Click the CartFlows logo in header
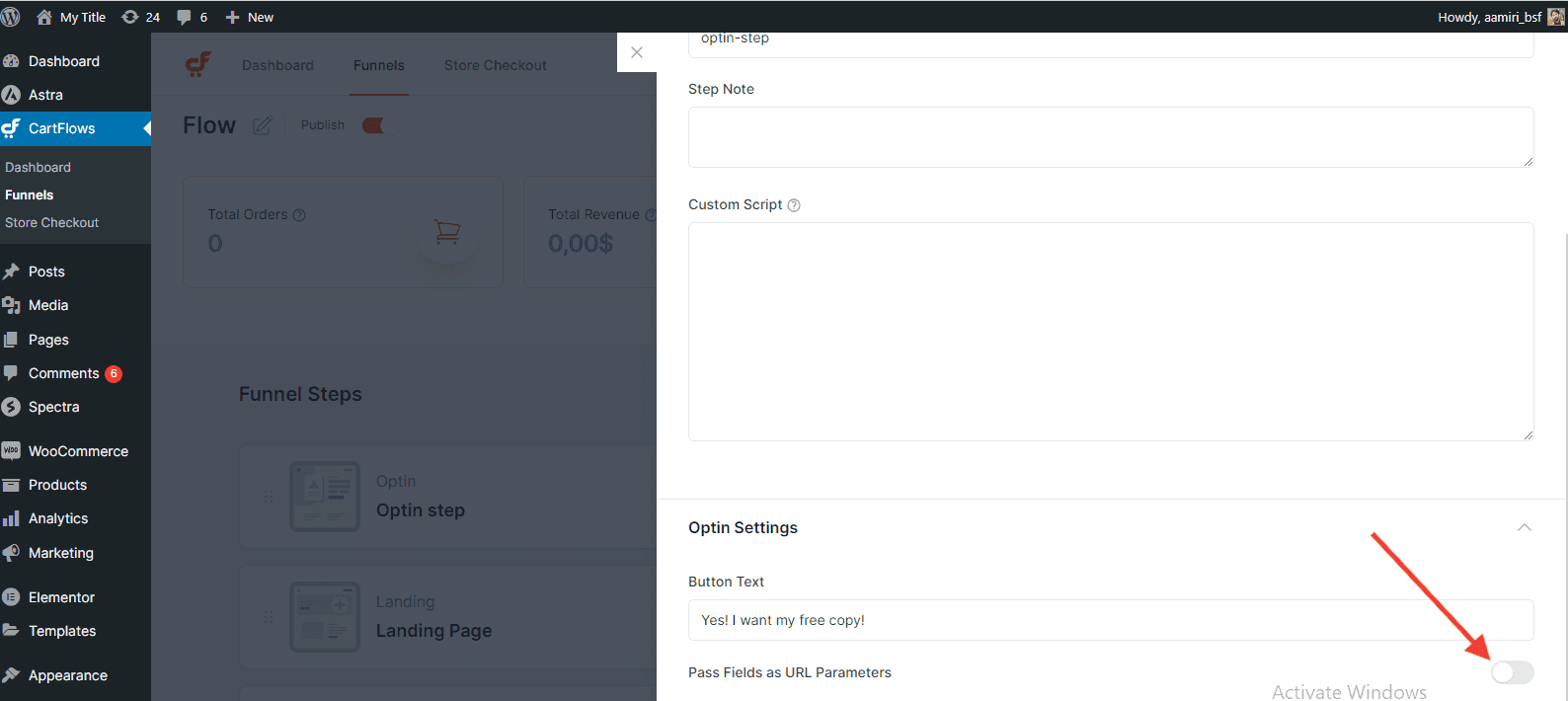Screen dimensions: 1568x701 point(198,65)
